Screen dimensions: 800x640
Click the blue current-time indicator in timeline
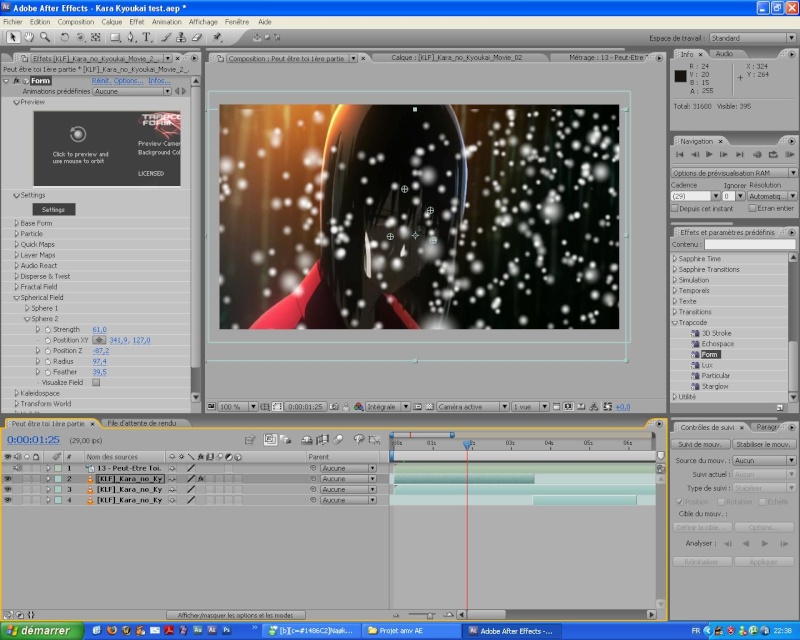tap(467, 445)
